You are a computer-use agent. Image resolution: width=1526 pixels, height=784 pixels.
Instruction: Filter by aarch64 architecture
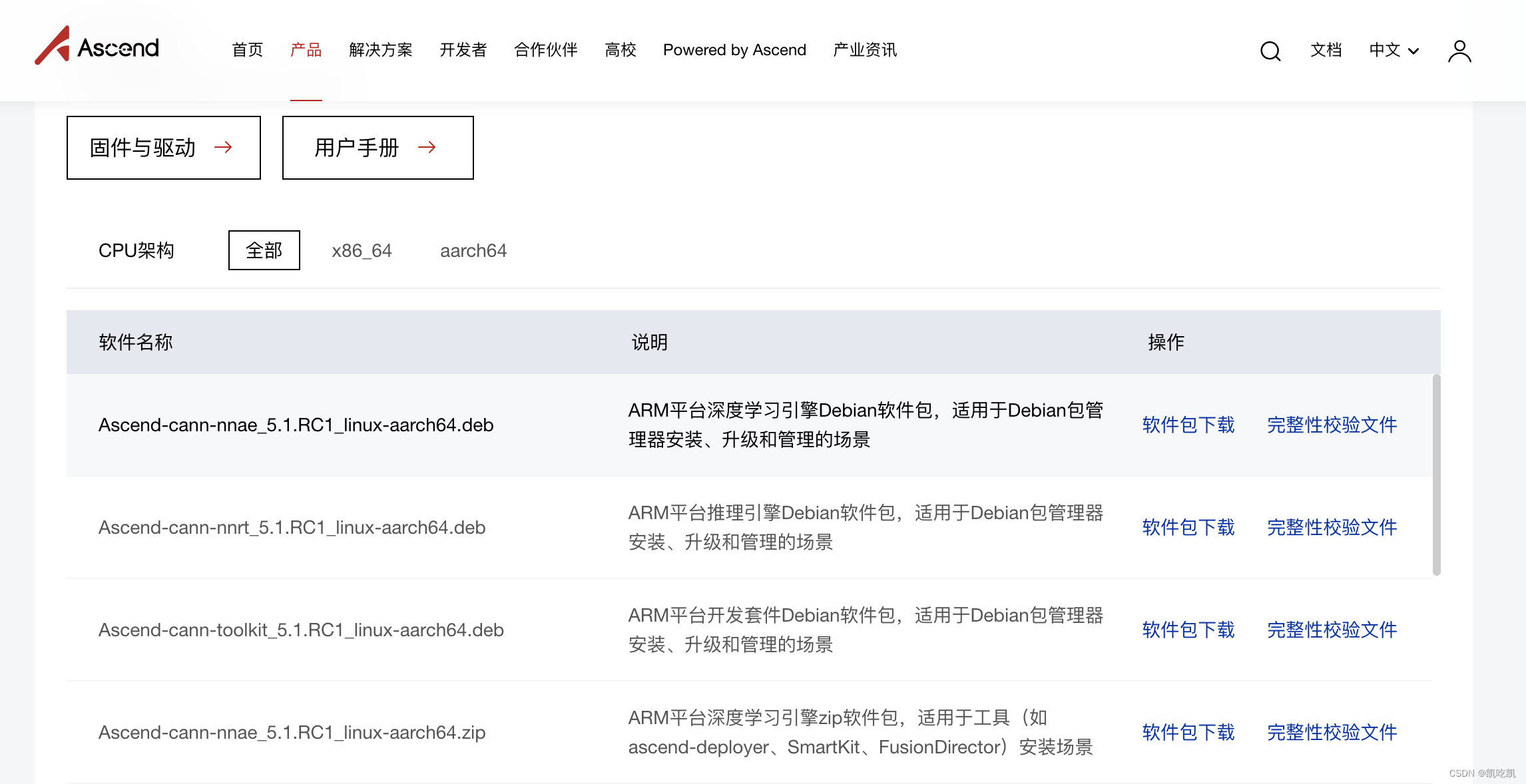point(473,250)
